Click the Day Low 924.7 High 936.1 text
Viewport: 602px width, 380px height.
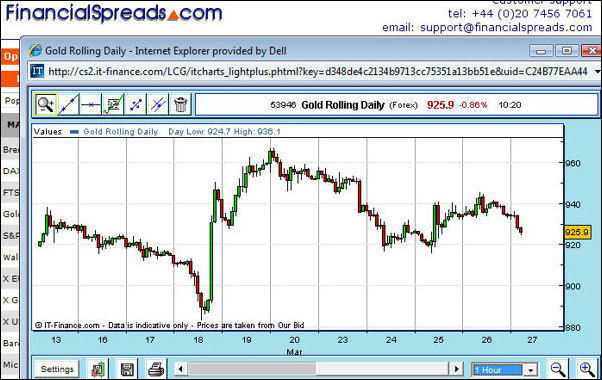point(224,132)
